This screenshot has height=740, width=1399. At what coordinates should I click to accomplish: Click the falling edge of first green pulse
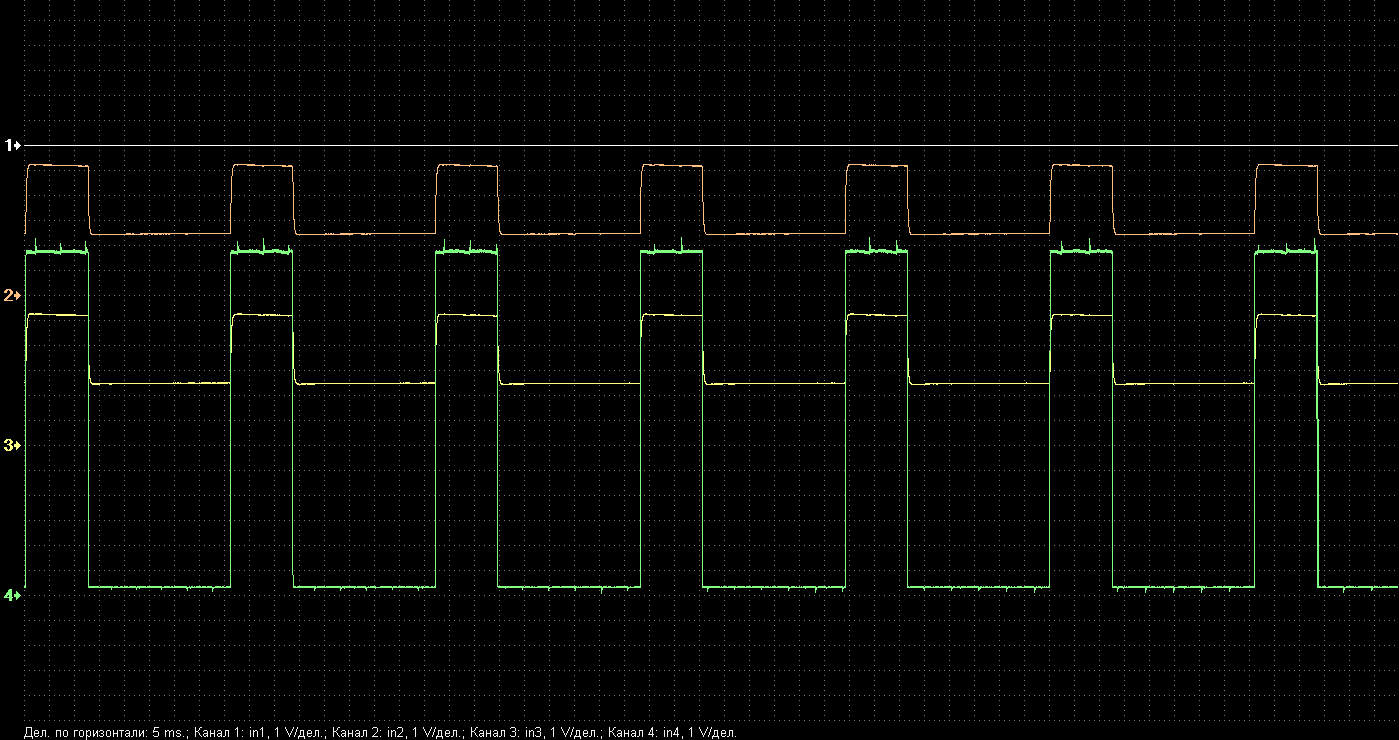[x=89, y=420]
